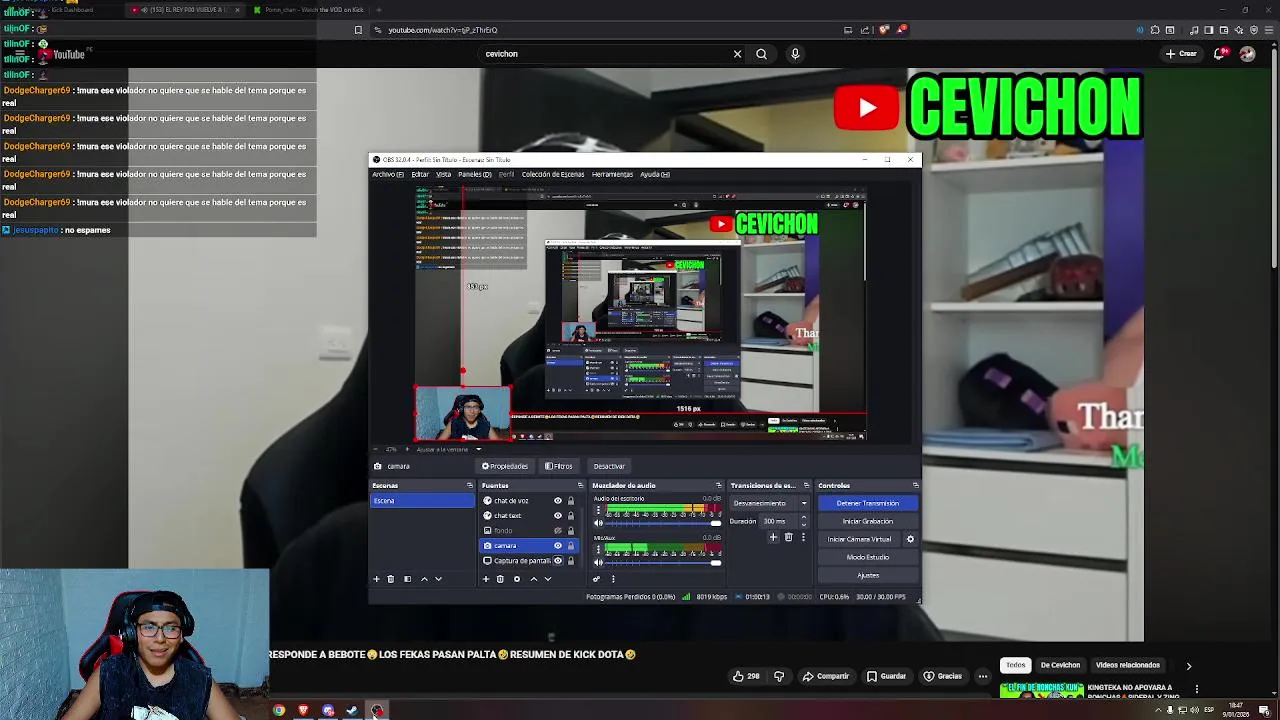
Task: Delete selected source with trash icon
Action: [500, 579]
